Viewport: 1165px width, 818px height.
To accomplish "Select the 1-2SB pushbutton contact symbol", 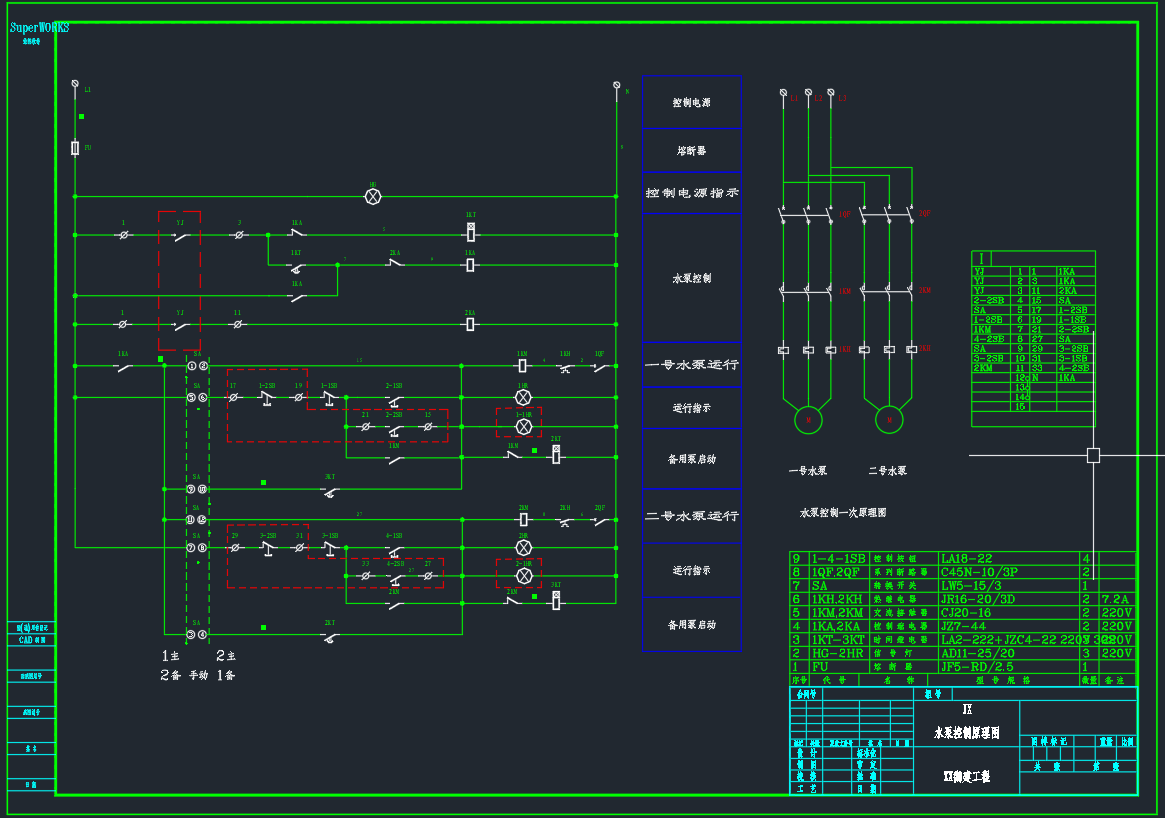I will coord(266,397).
